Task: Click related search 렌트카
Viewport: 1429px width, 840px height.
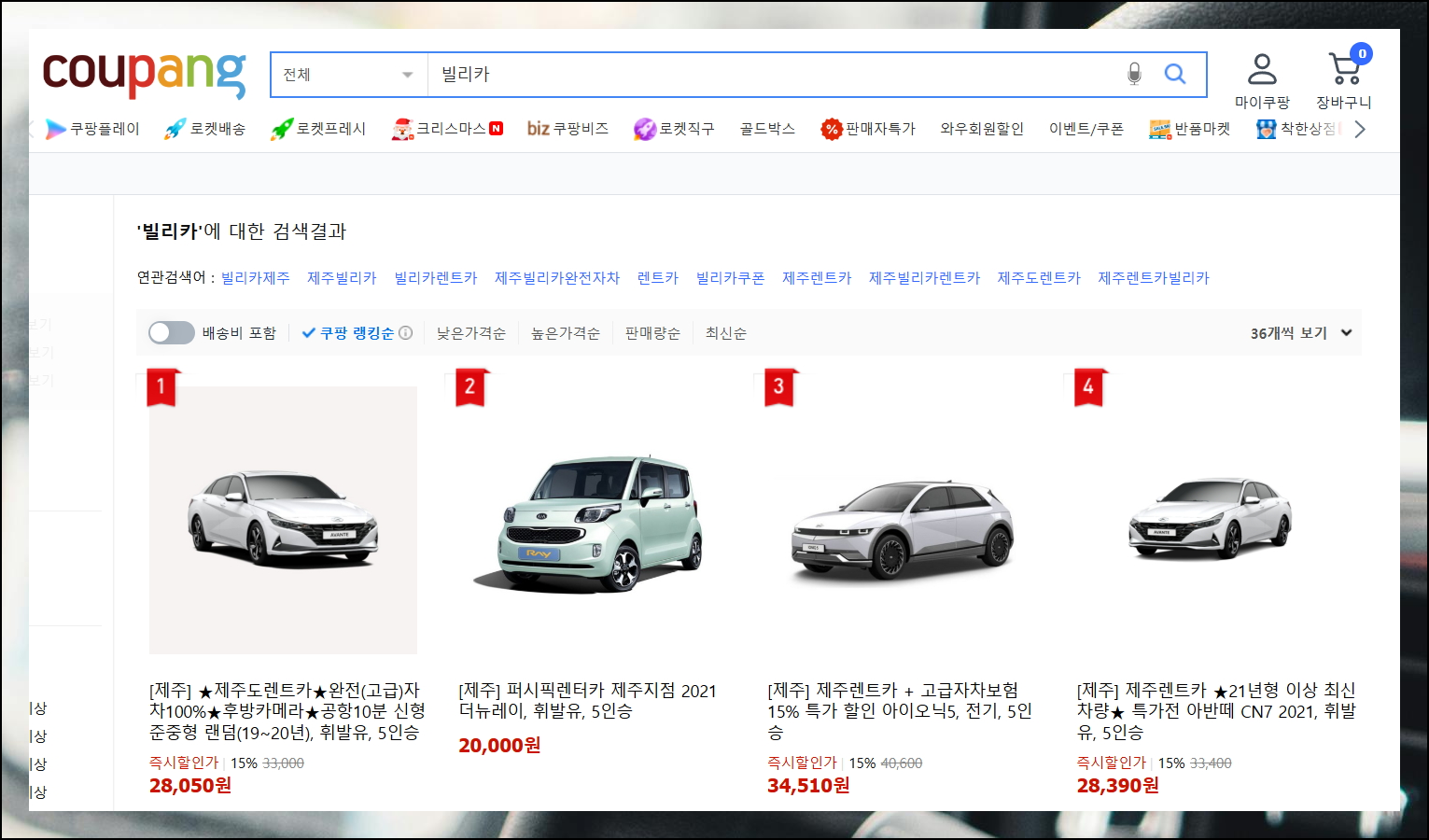Action: pos(658,278)
